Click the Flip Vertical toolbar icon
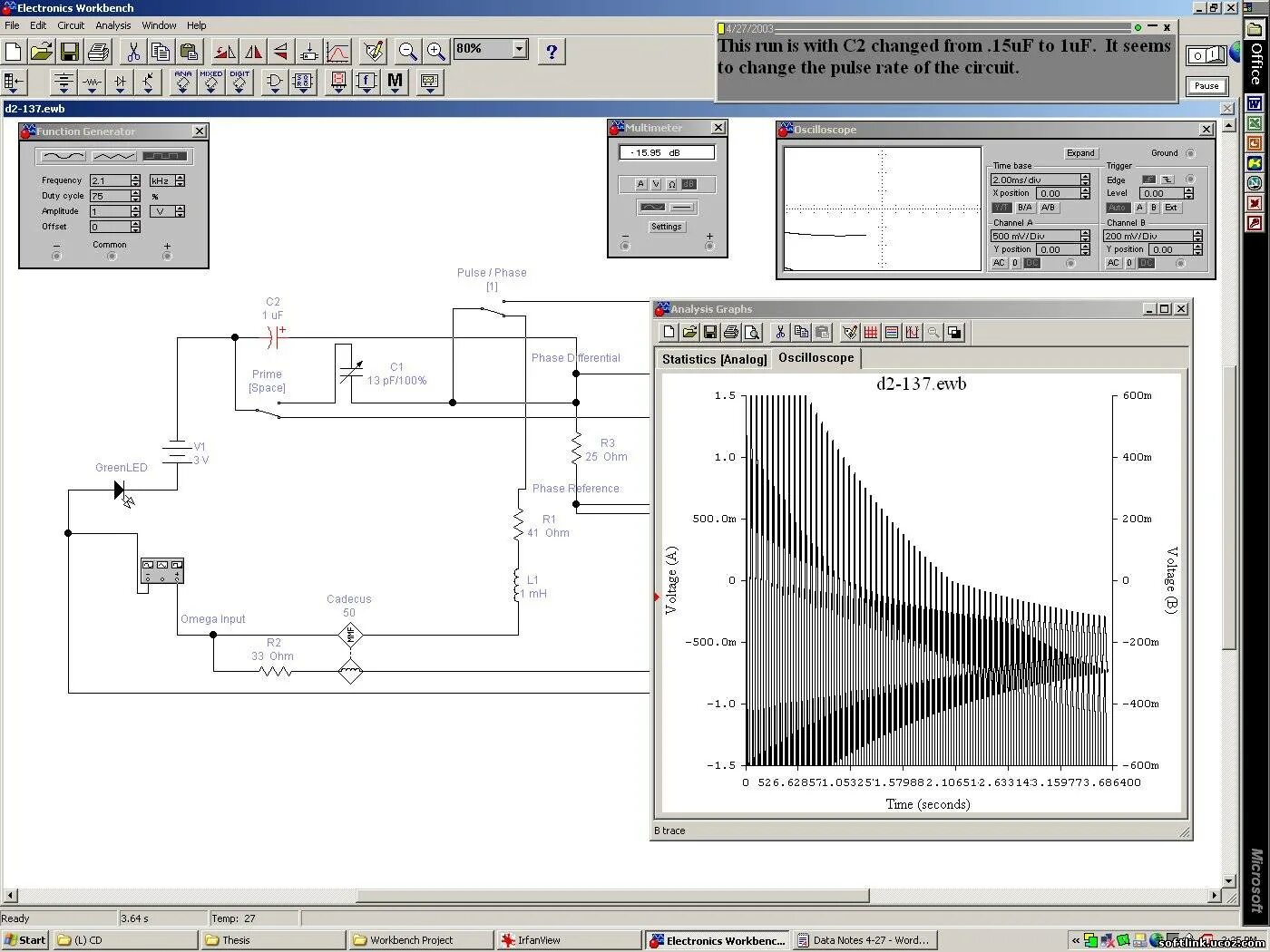This screenshot has width=1270, height=952. pyautogui.click(x=281, y=52)
